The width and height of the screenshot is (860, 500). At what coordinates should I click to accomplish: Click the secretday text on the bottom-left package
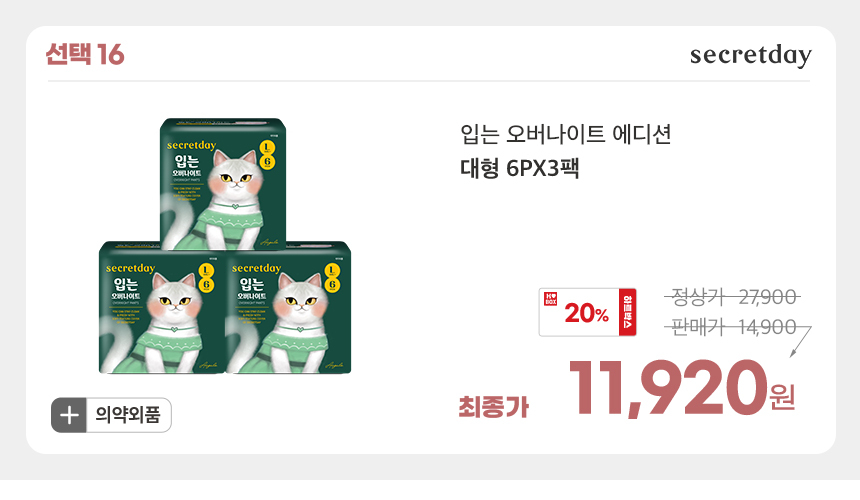click(131, 268)
